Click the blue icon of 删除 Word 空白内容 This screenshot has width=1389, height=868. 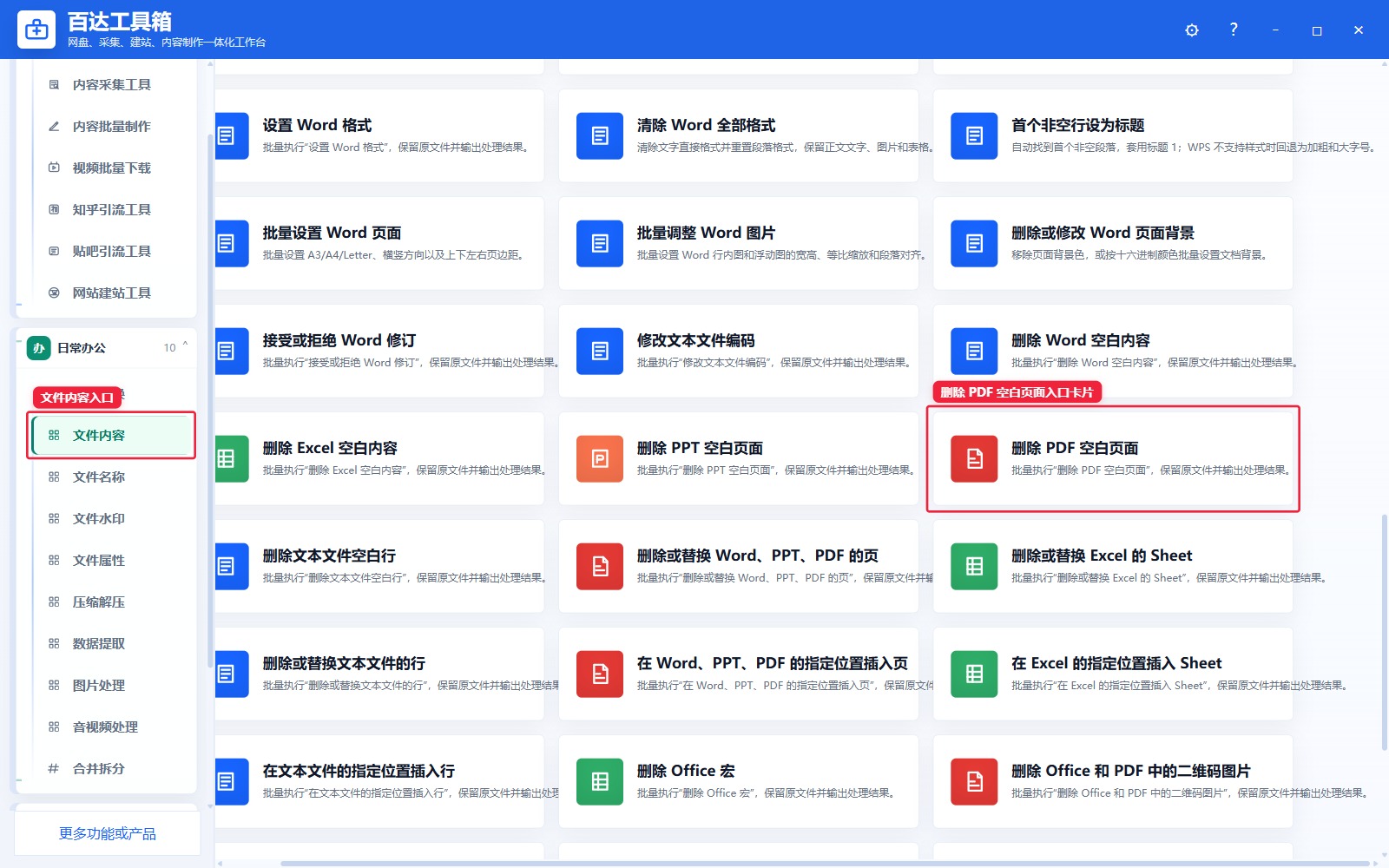point(974,351)
